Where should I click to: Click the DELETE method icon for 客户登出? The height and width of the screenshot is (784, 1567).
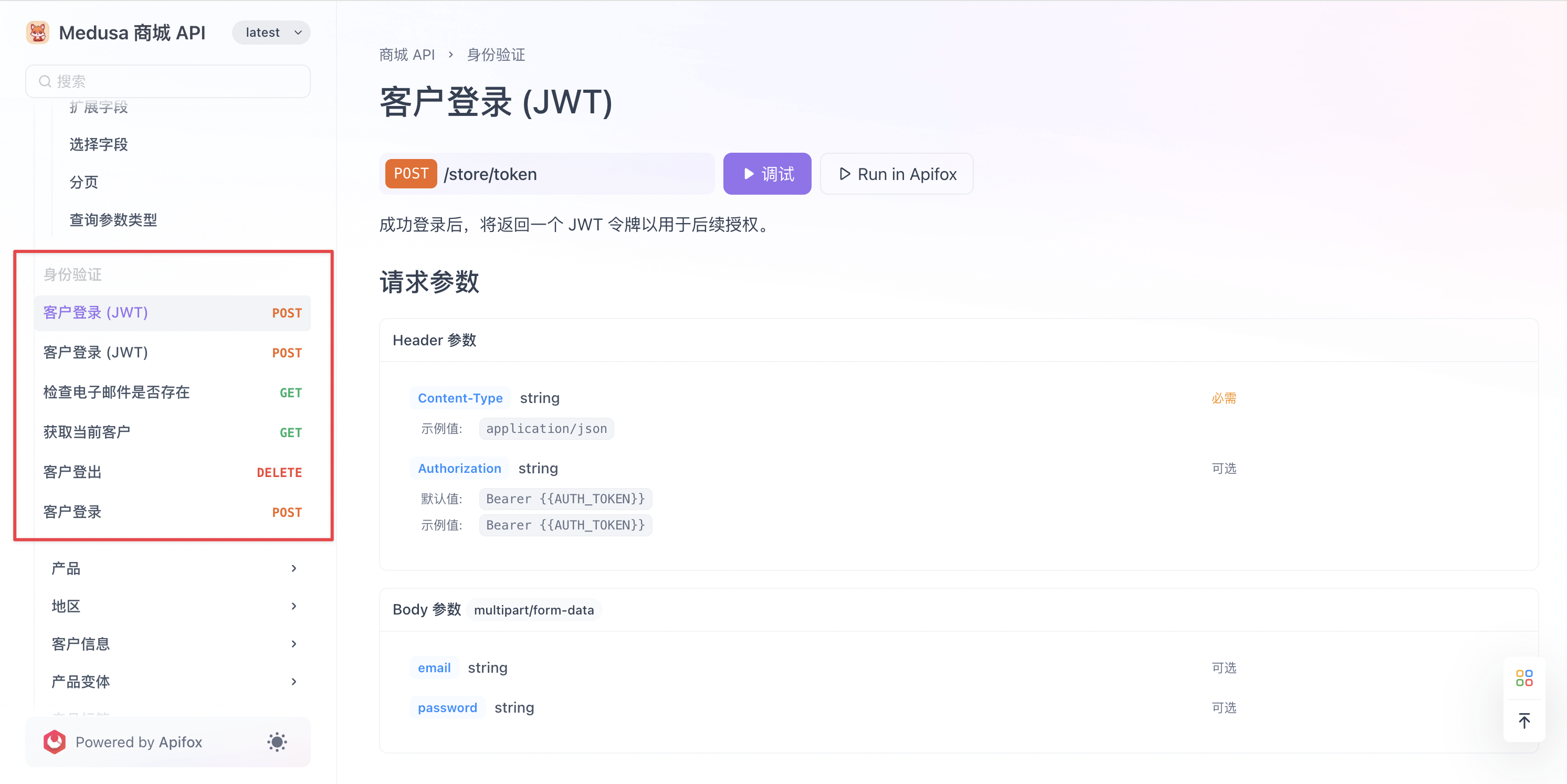coord(279,472)
